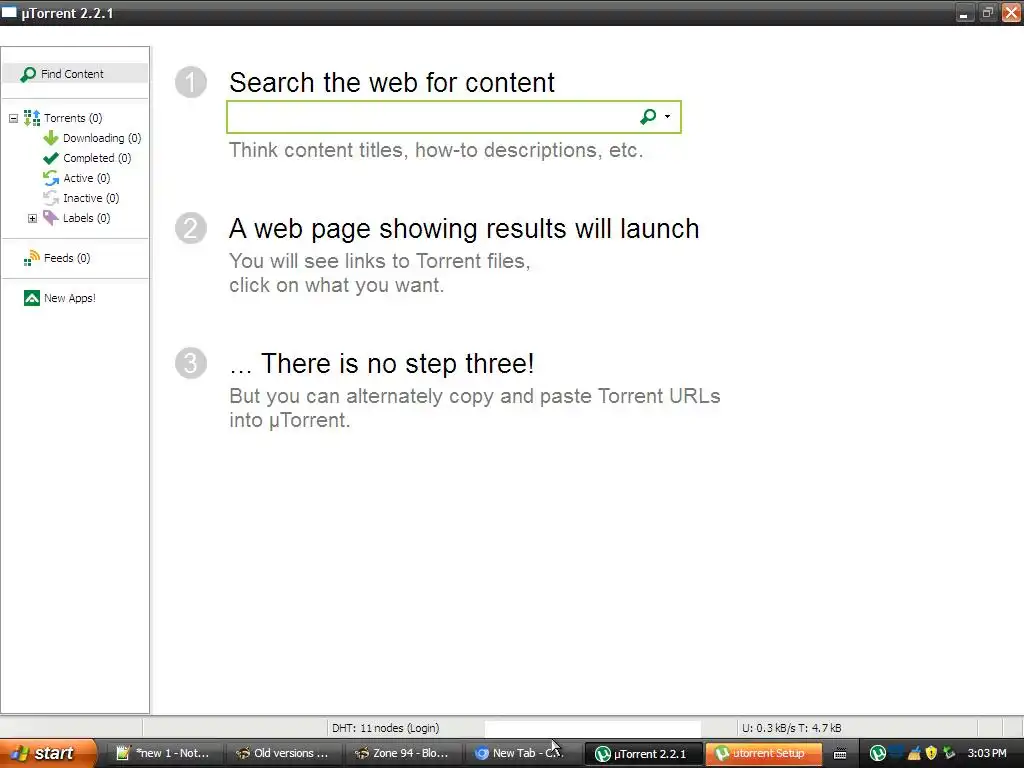The width and height of the screenshot is (1024, 768).
Task: Click the U: 0.3 kB/s upload status
Action: 792,728
